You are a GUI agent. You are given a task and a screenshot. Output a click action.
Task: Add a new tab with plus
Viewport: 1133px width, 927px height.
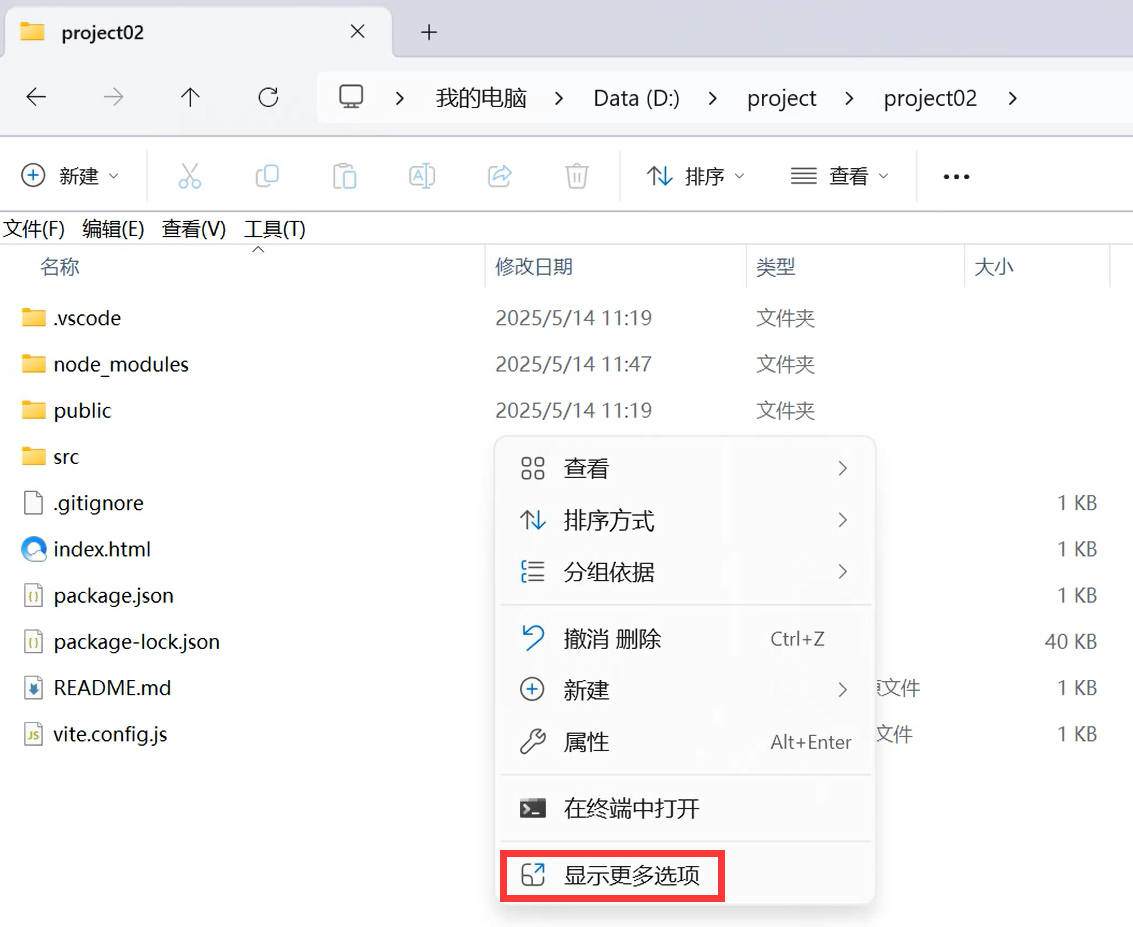pyautogui.click(x=428, y=32)
